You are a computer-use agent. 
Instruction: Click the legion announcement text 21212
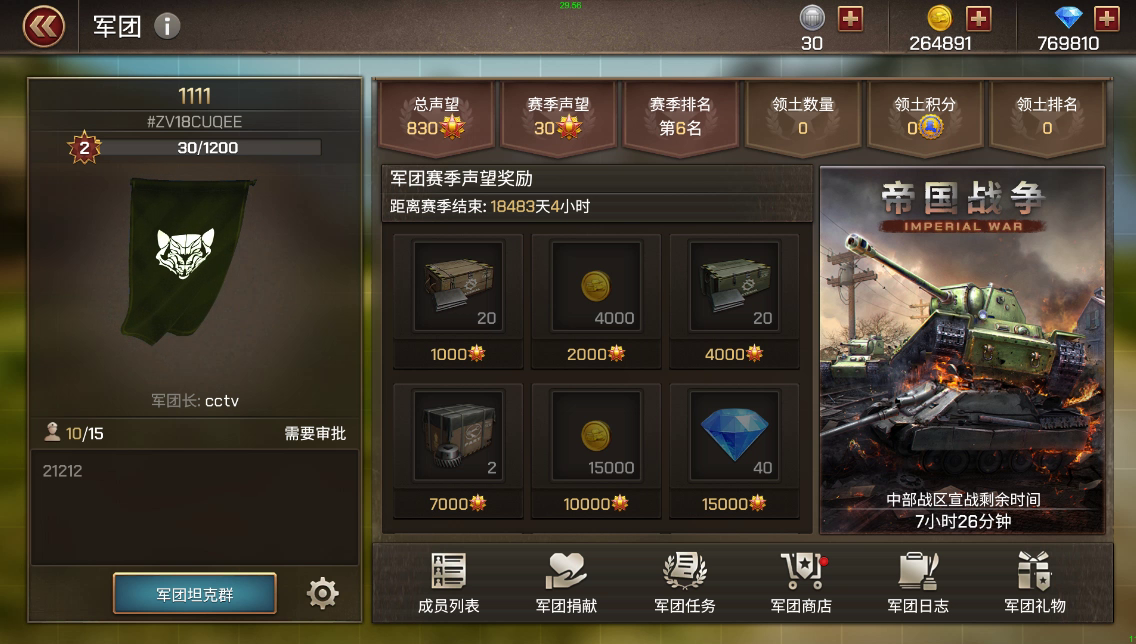(62, 471)
